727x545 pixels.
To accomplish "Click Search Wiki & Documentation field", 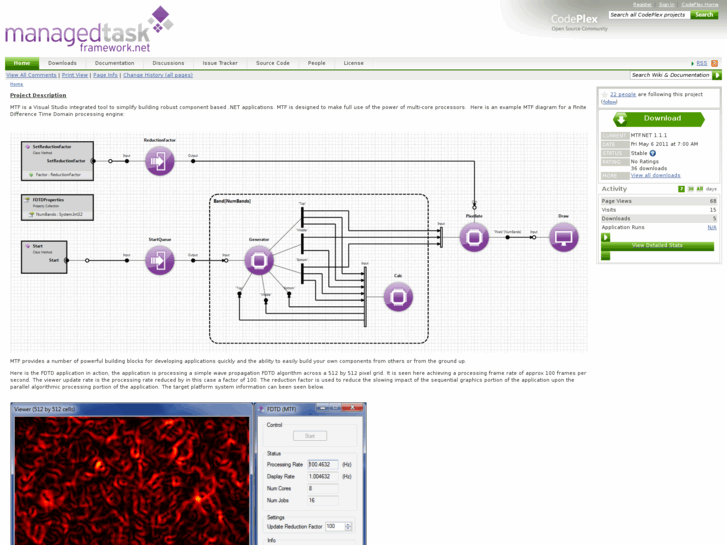I will point(670,75).
